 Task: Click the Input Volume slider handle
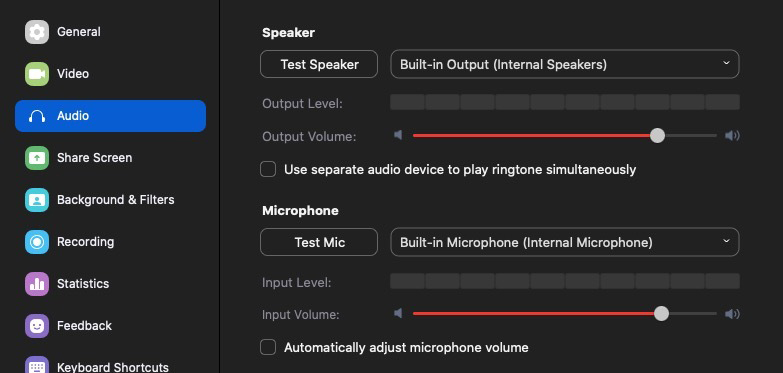661,314
